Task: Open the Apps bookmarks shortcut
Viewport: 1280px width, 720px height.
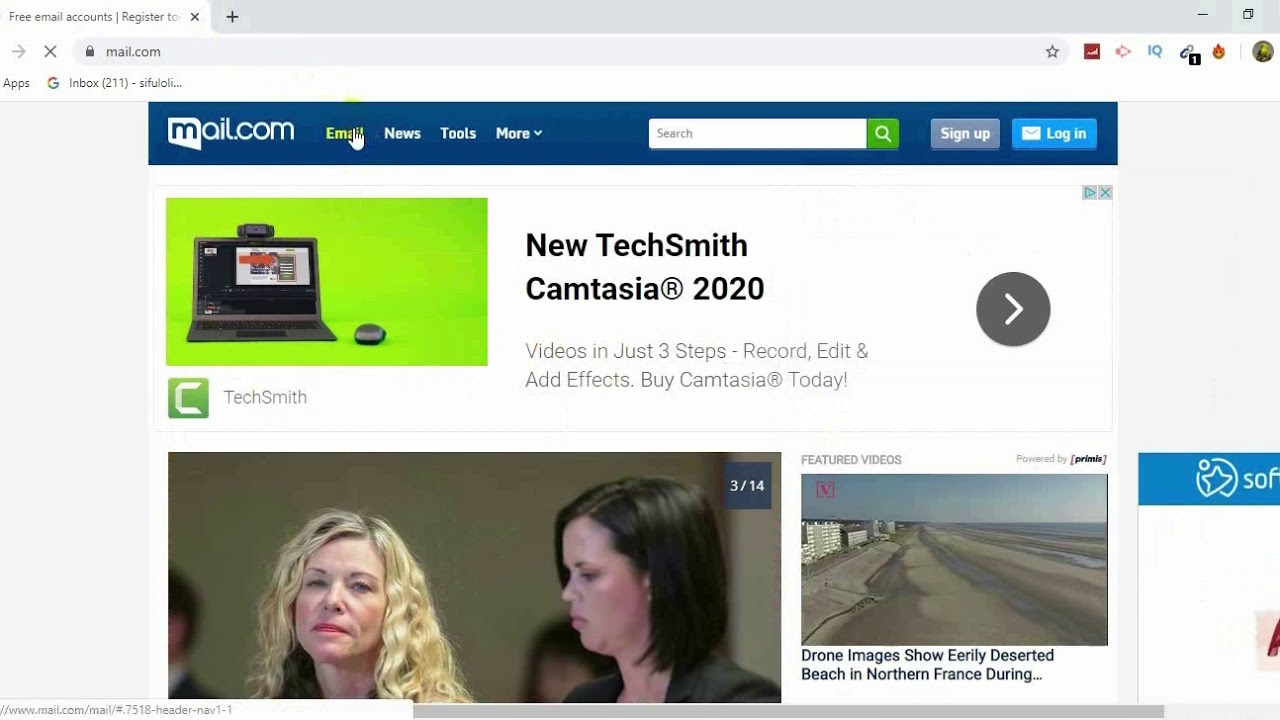Action: 16,83
